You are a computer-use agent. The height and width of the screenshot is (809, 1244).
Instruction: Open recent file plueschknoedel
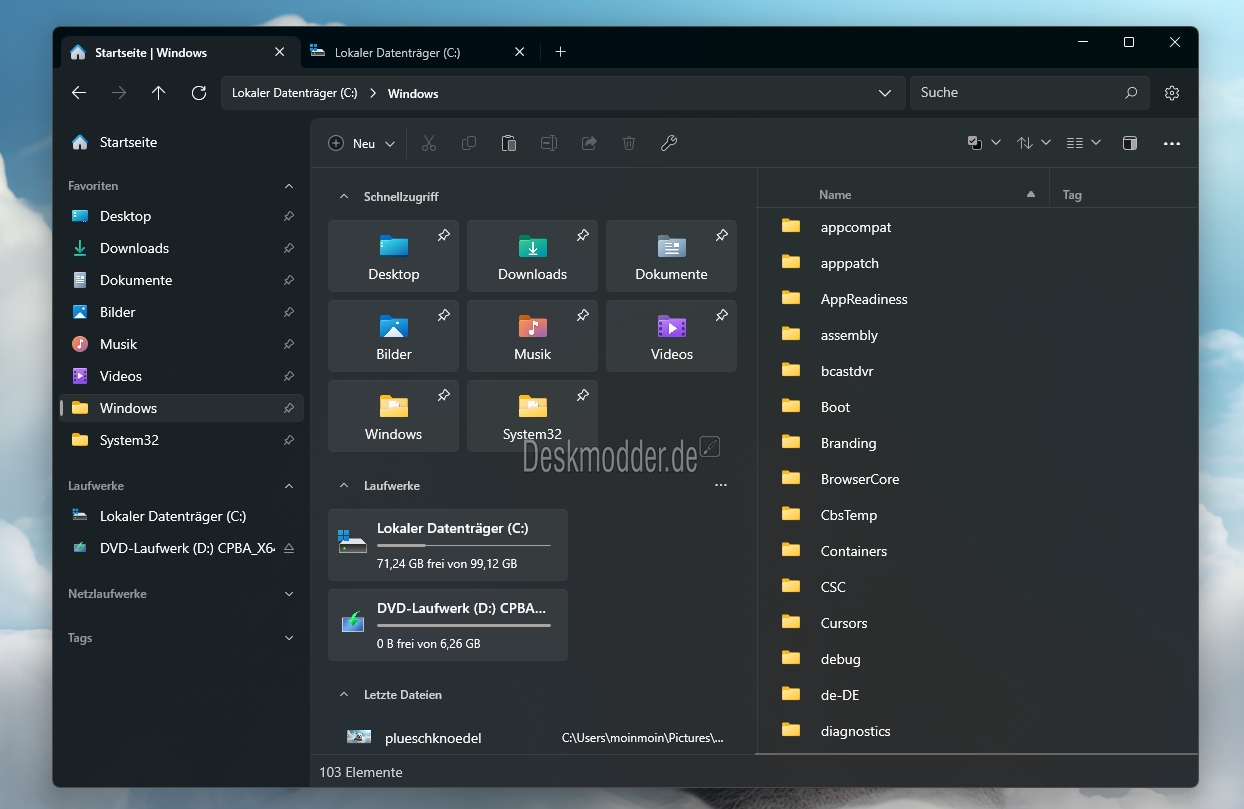[x=533, y=738]
